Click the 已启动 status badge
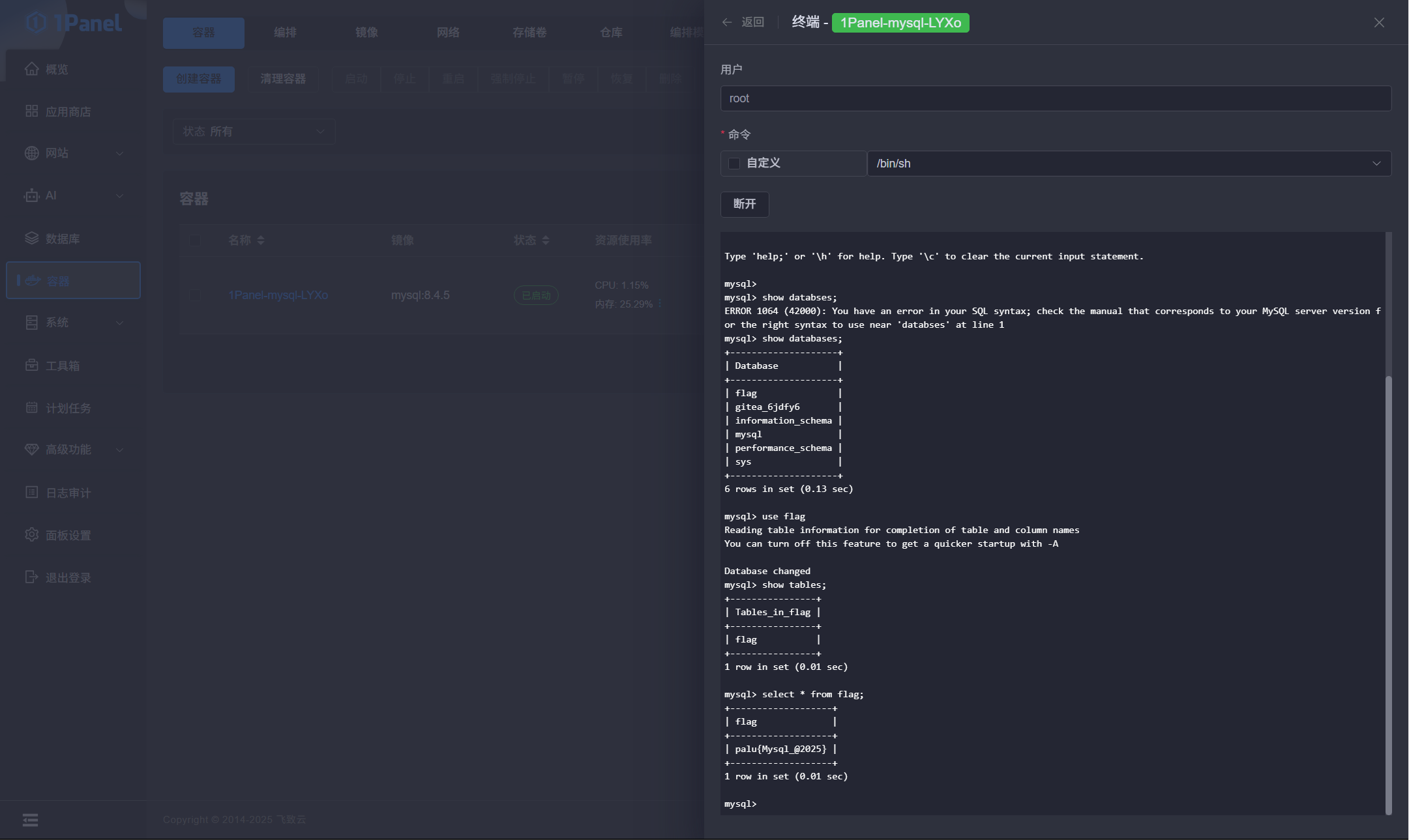1409x840 pixels. click(x=536, y=295)
